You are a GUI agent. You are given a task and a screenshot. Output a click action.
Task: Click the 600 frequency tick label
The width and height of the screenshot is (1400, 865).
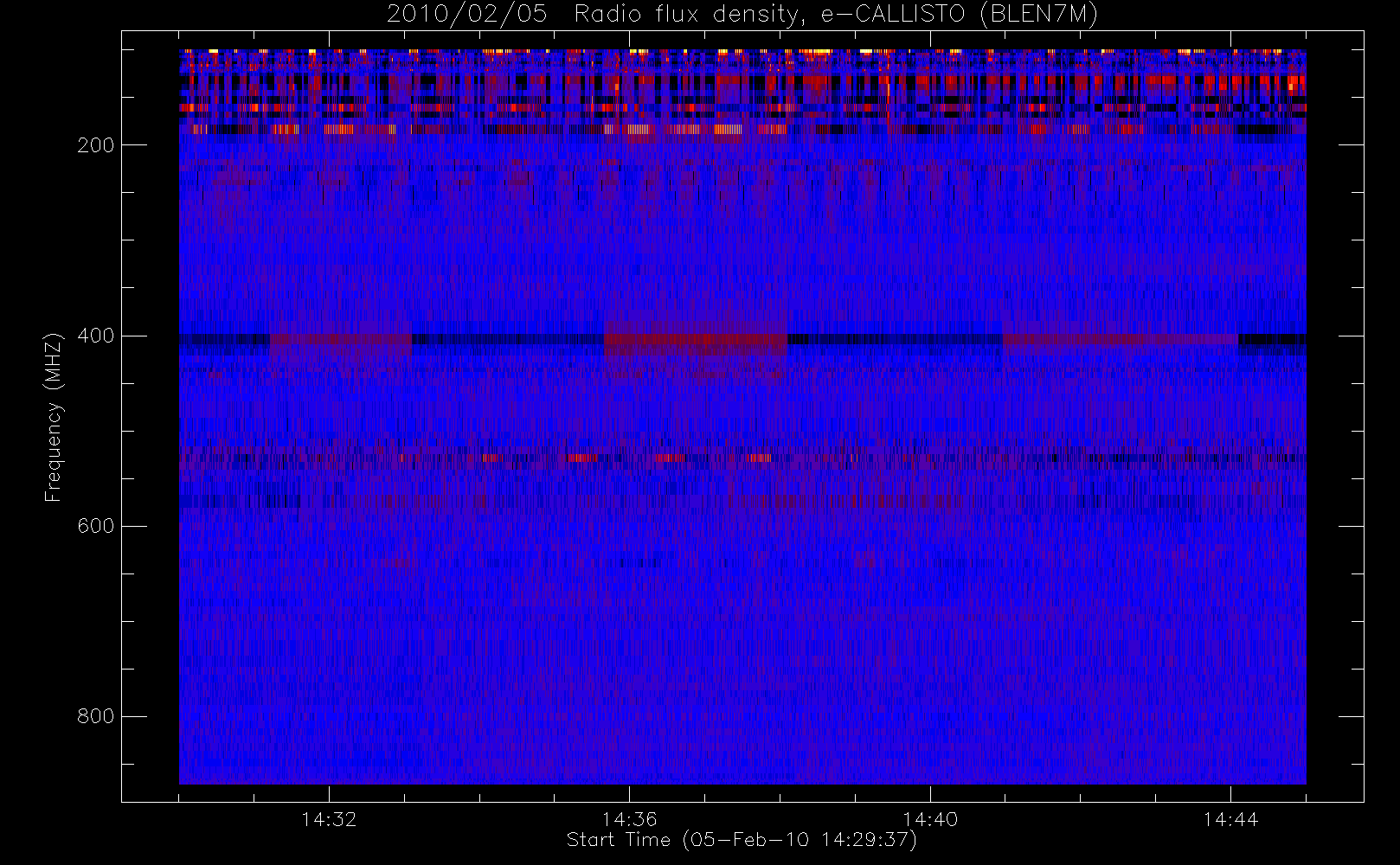click(x=95, y=526)
